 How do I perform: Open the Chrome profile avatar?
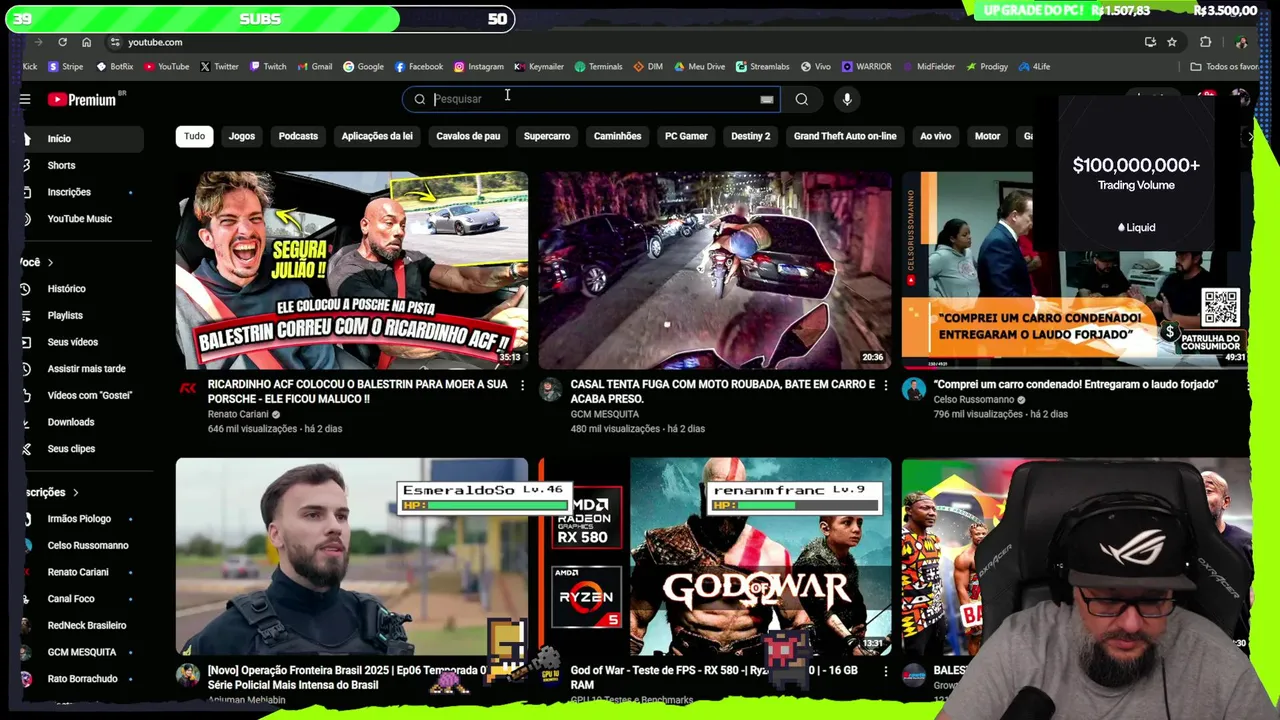[1241, 42]
